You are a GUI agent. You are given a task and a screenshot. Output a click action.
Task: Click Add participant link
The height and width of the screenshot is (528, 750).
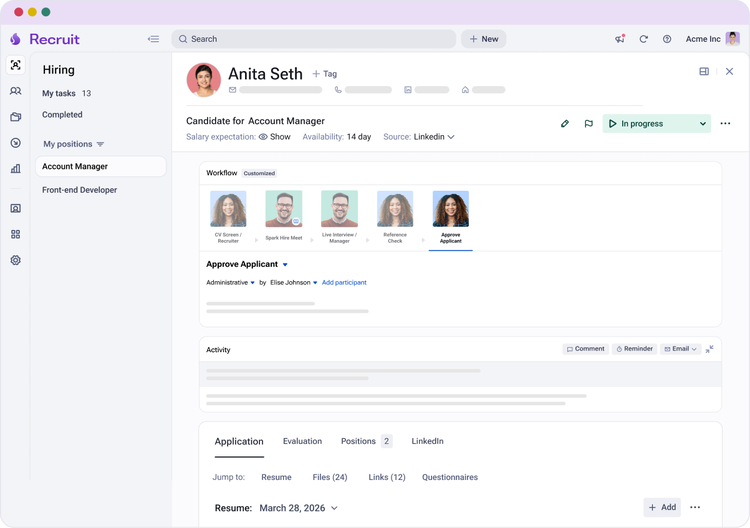[344, 283]
